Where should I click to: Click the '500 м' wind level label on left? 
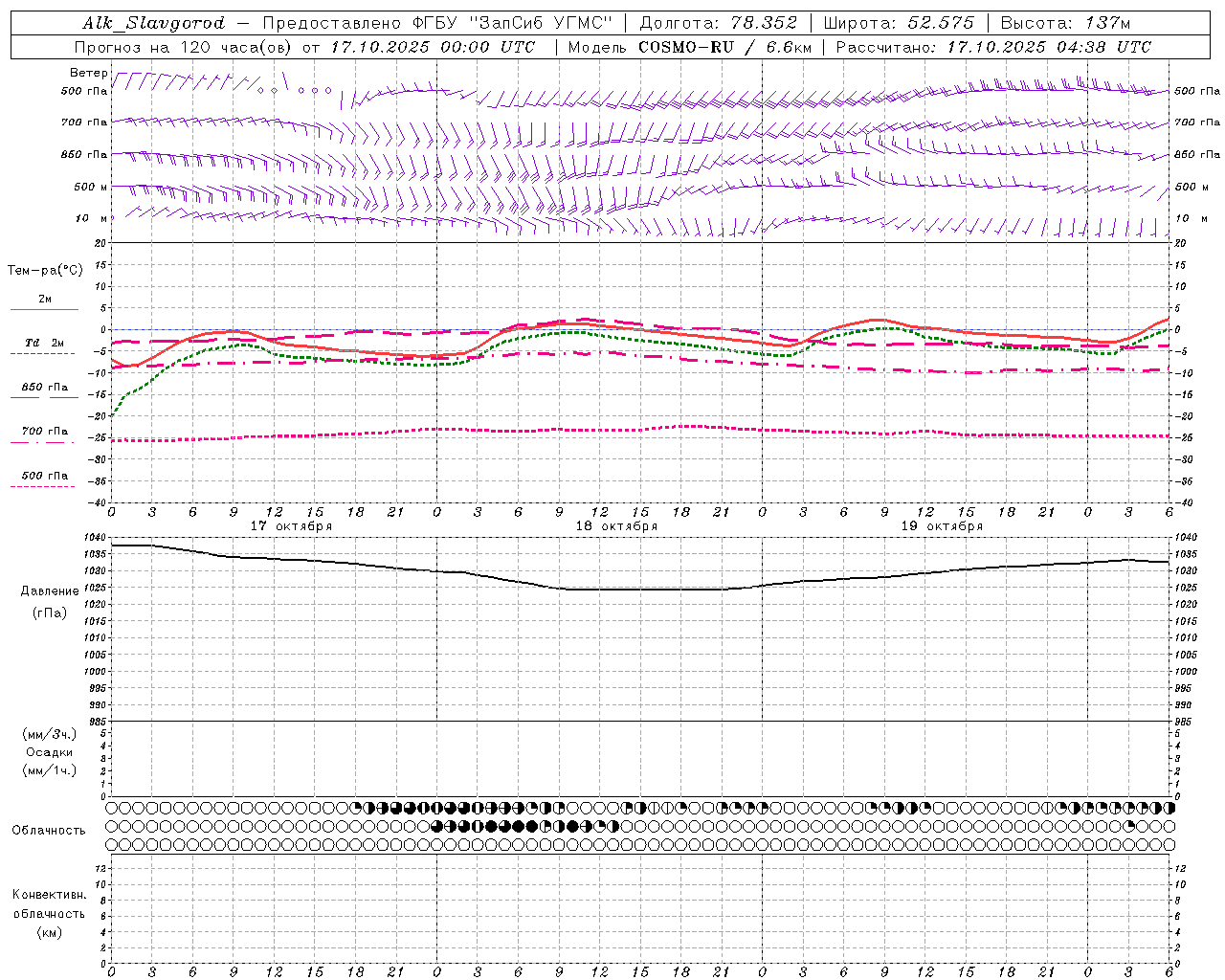91,187
